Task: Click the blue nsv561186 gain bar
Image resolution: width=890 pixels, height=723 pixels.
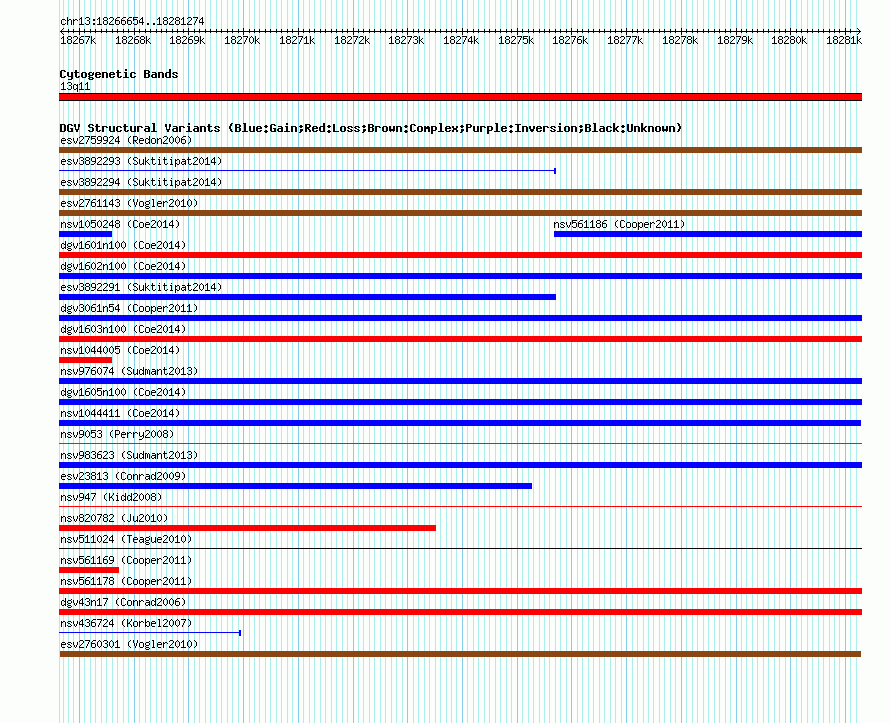Action: pos(708,234)
